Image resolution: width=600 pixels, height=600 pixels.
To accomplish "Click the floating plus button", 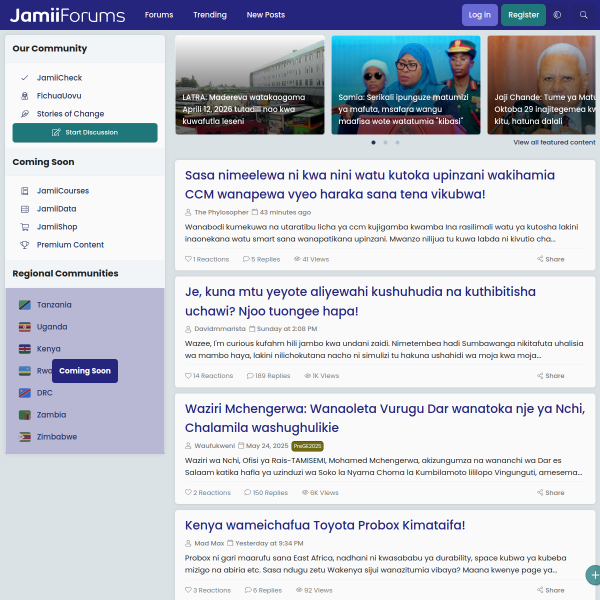I will [x=594, y=575].
